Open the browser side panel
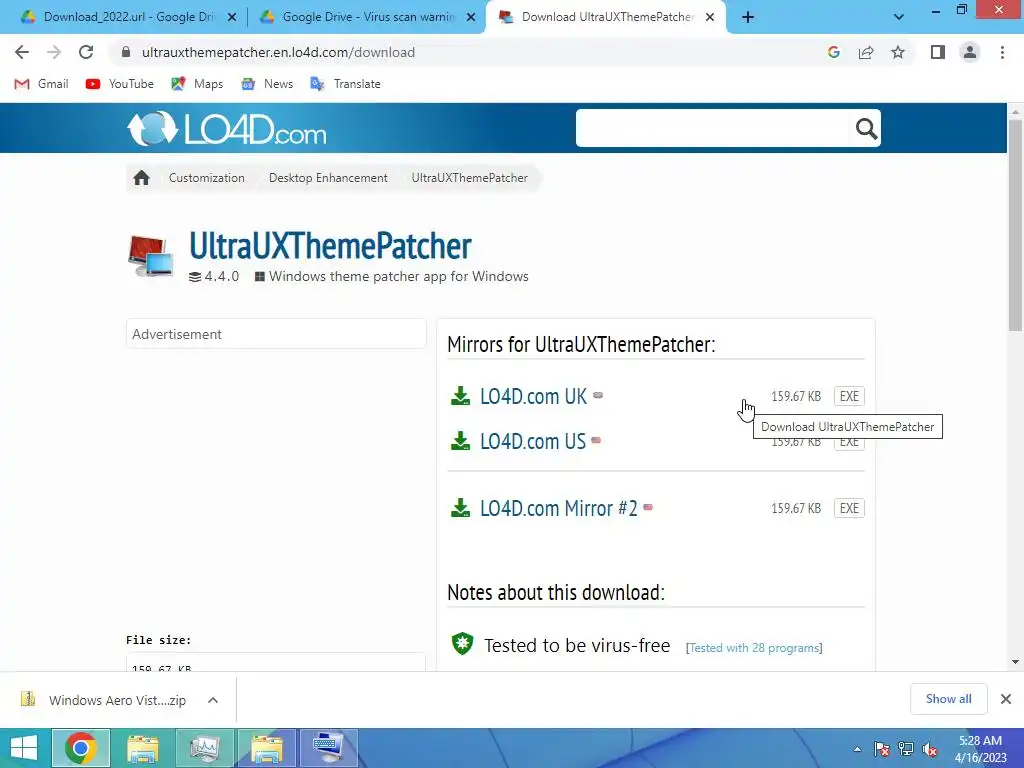Screen dimensions: 1024x768 (x=938, y=52)
